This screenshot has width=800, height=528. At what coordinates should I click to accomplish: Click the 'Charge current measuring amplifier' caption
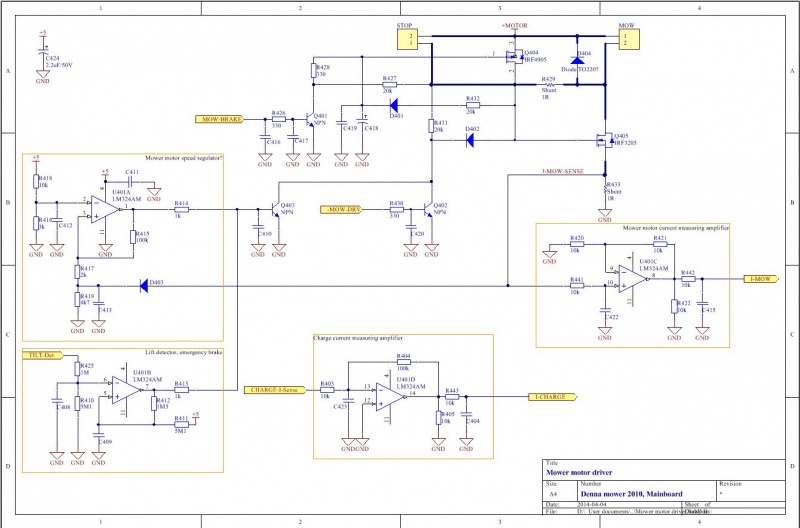click(358, 338)
